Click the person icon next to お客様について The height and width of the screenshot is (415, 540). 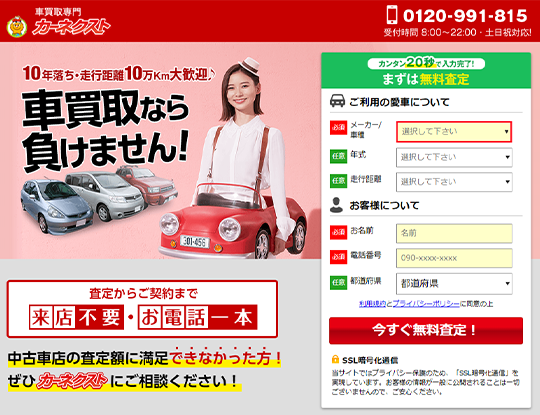pyautogui.click(x=336, y=205)
